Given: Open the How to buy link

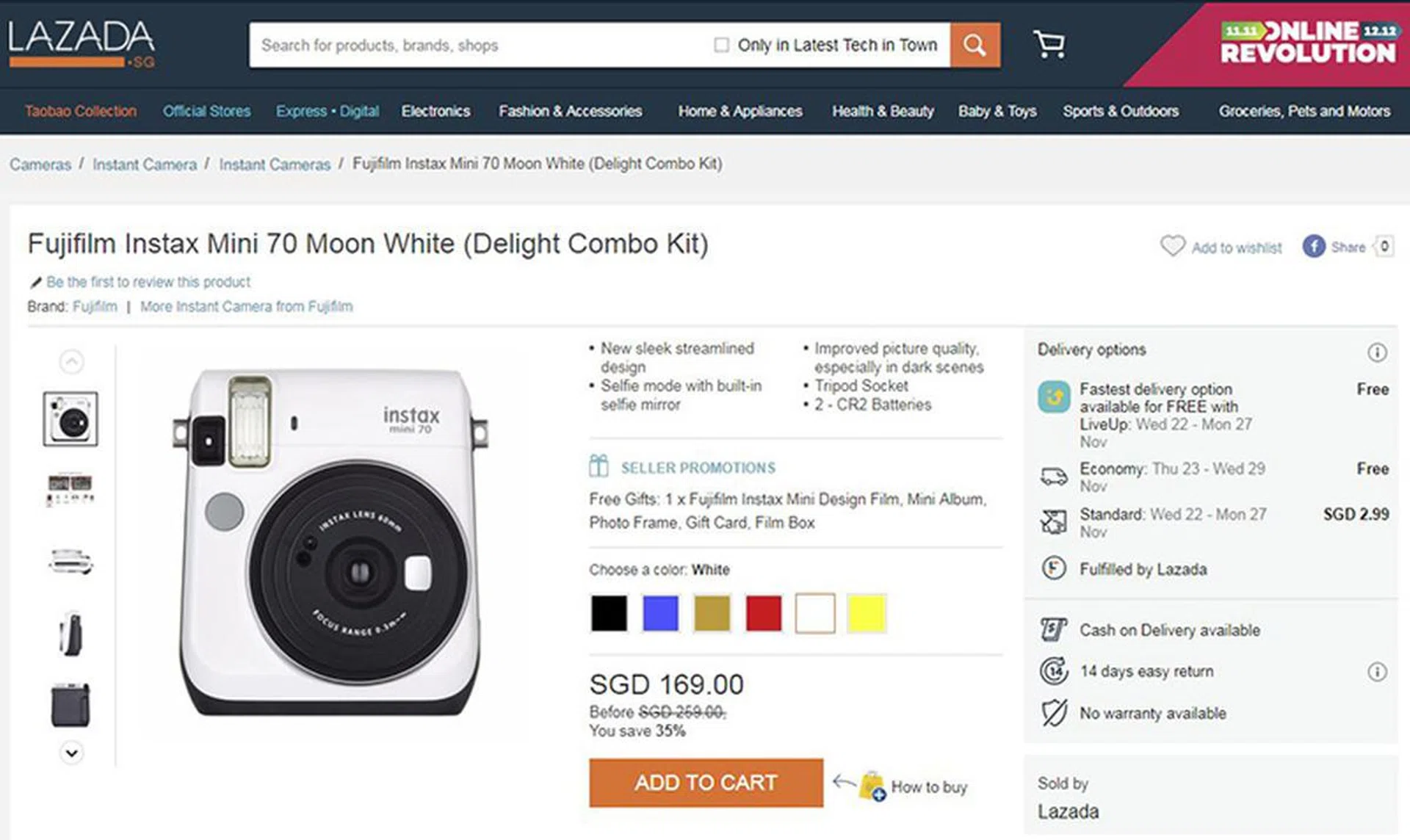Looking at the screenshot, I should coord(928,787).
